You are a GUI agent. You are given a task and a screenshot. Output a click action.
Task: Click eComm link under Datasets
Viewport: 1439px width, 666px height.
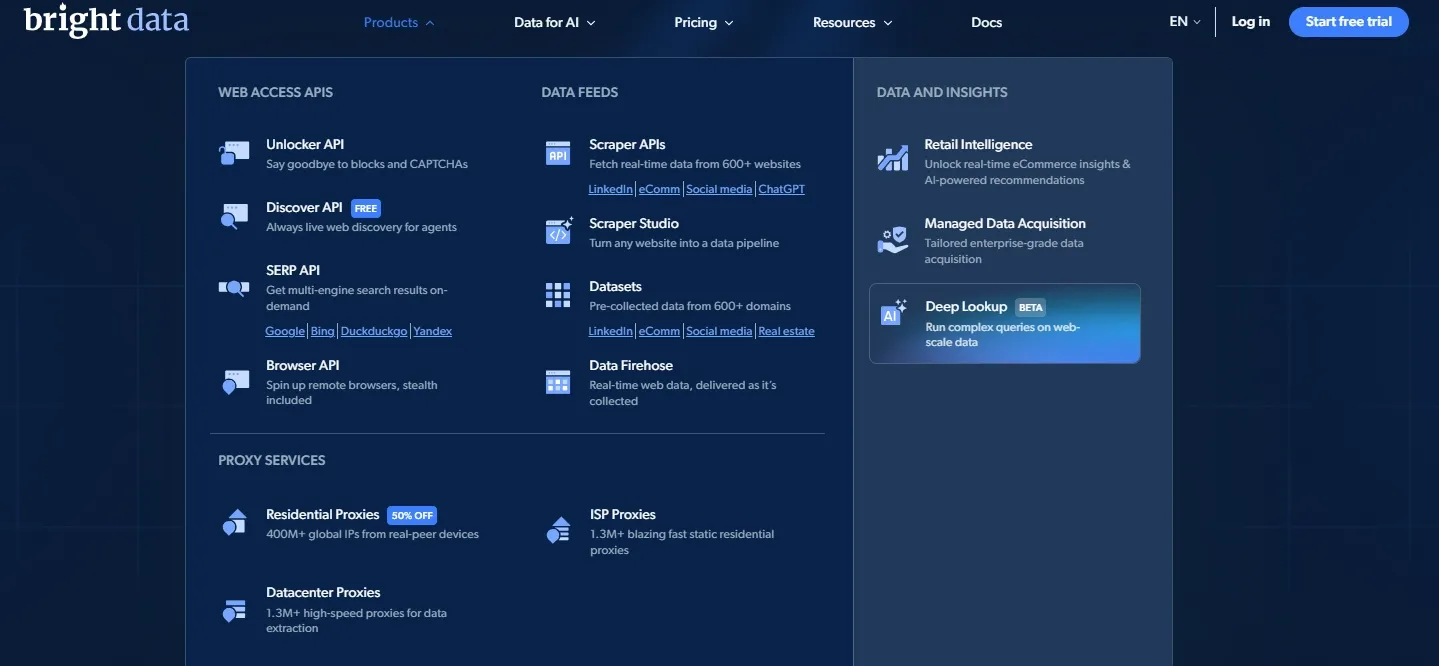659,331
